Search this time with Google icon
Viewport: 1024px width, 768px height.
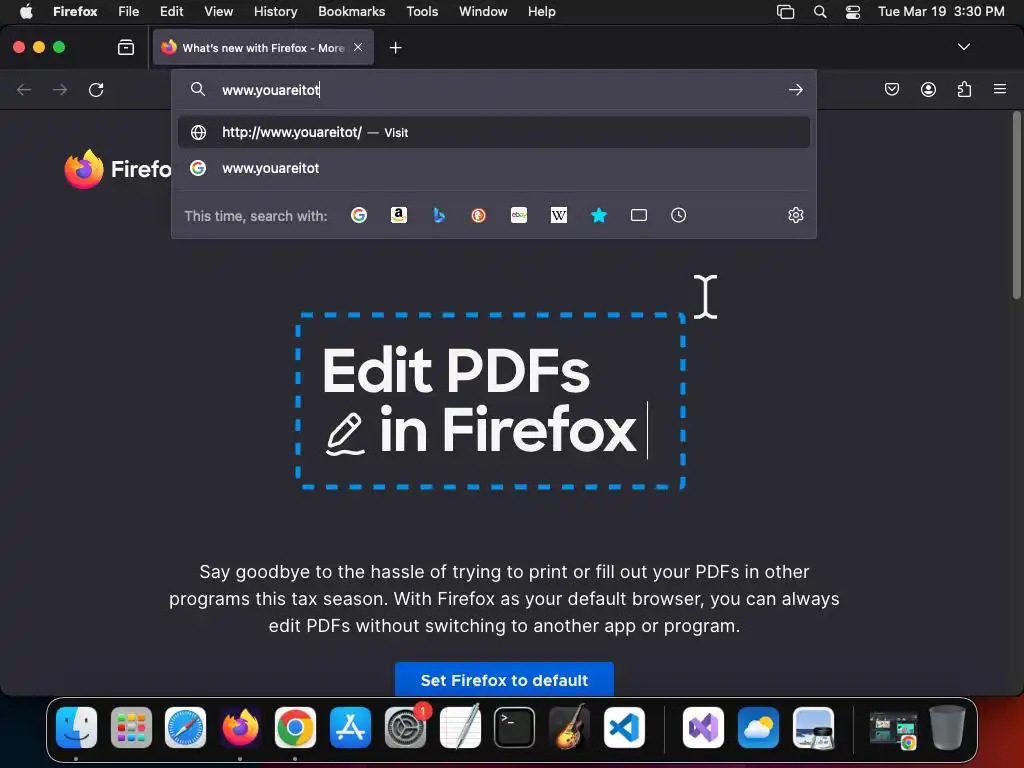click(359, 215)
